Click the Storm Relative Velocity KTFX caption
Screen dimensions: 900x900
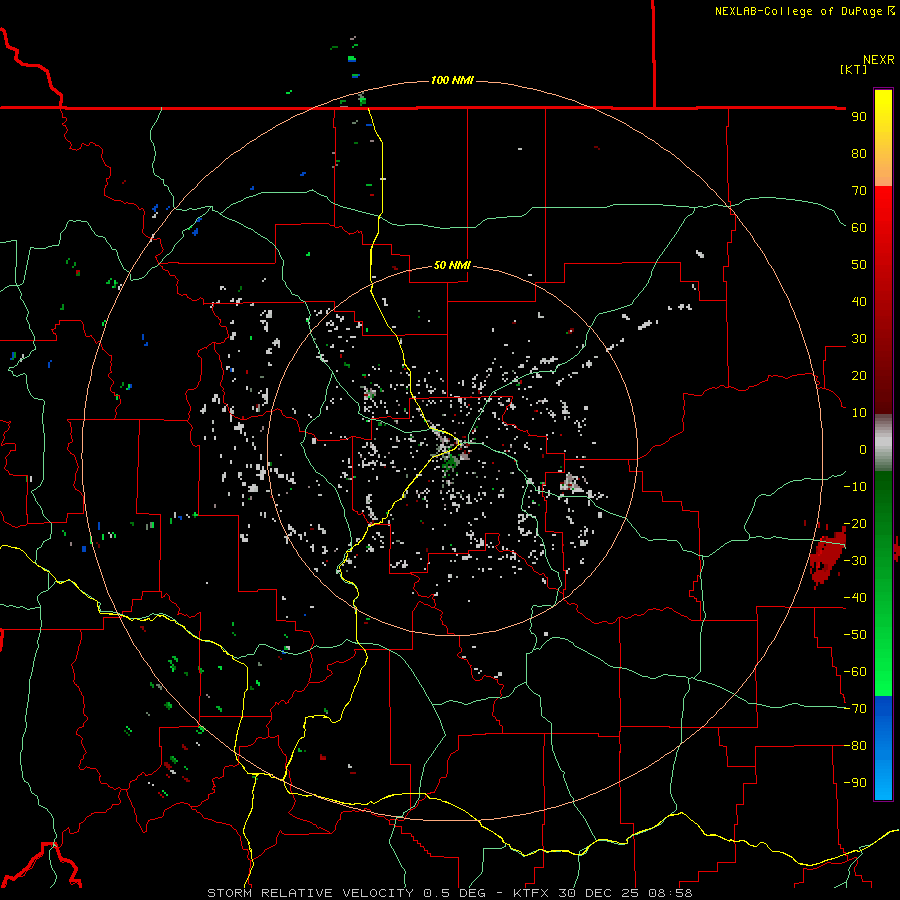click(449, 893)
